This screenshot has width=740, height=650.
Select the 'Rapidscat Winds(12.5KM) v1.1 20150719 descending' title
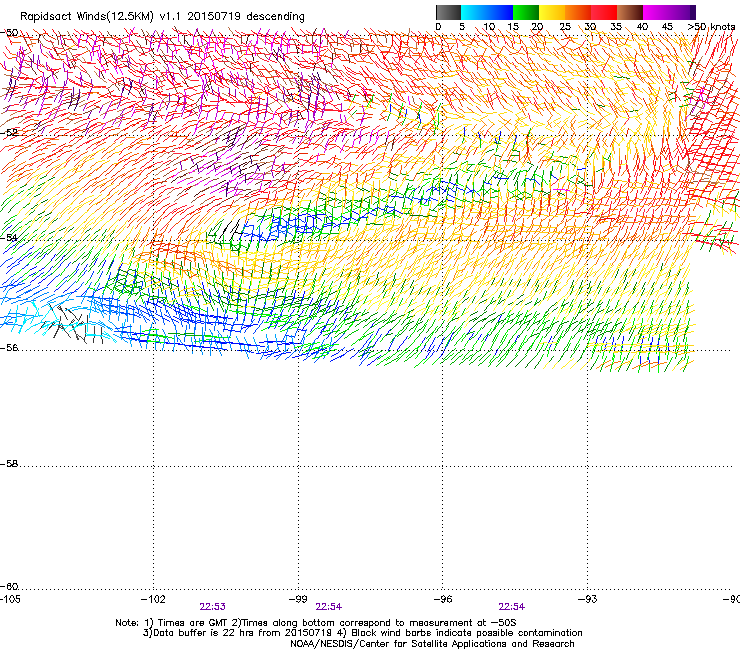tap(162, 17)
